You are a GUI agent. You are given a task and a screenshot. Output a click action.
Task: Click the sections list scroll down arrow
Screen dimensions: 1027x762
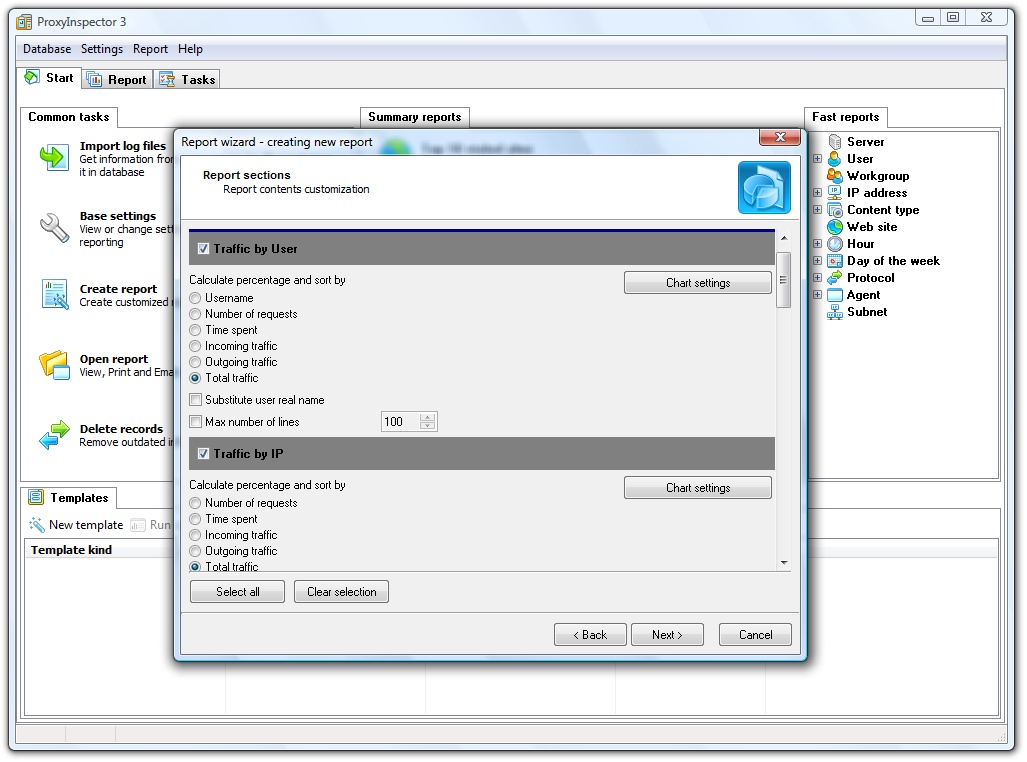click(784, 563)
